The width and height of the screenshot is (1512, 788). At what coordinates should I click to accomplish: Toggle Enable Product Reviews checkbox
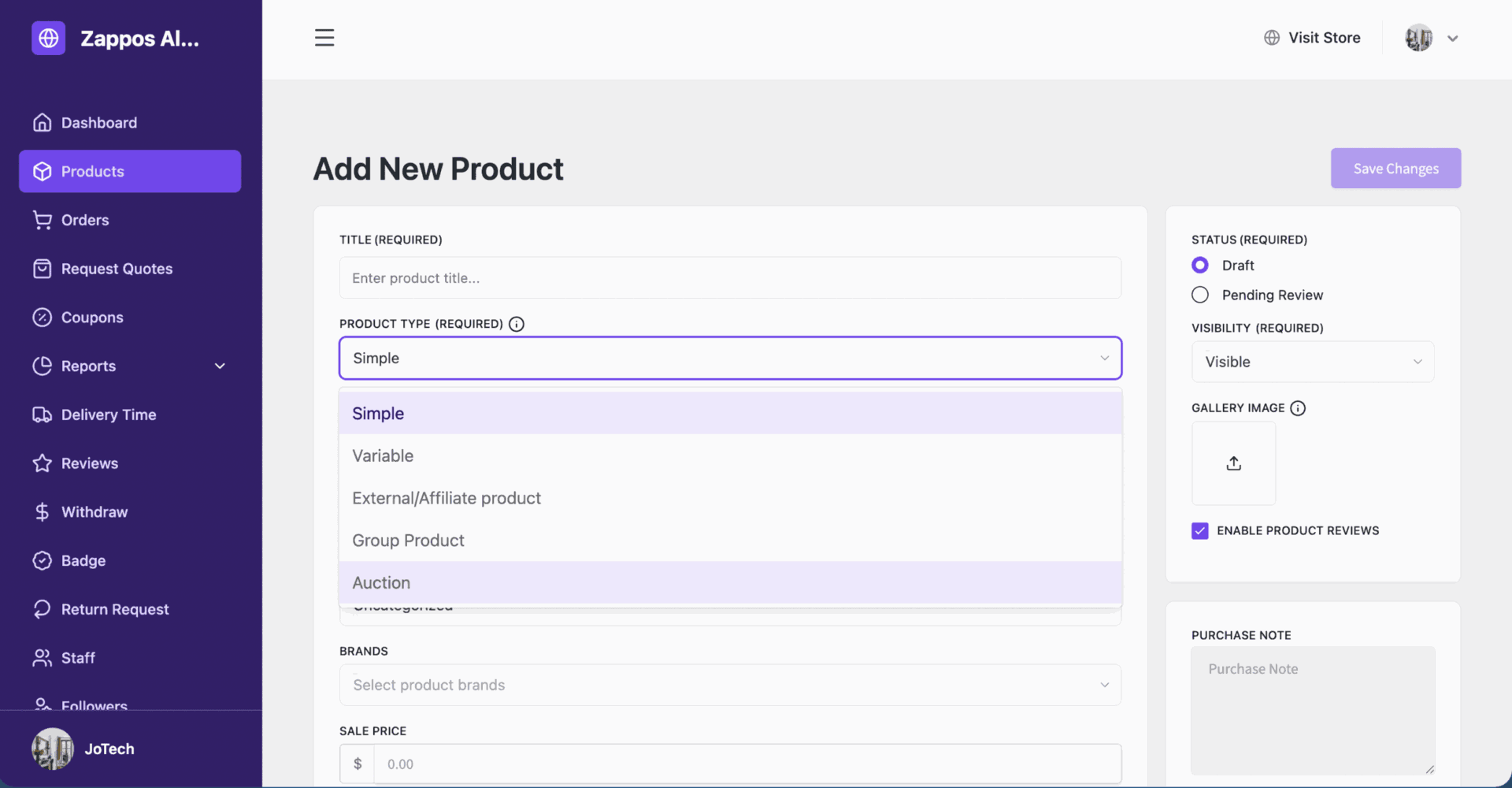(x=1200, y=531)
